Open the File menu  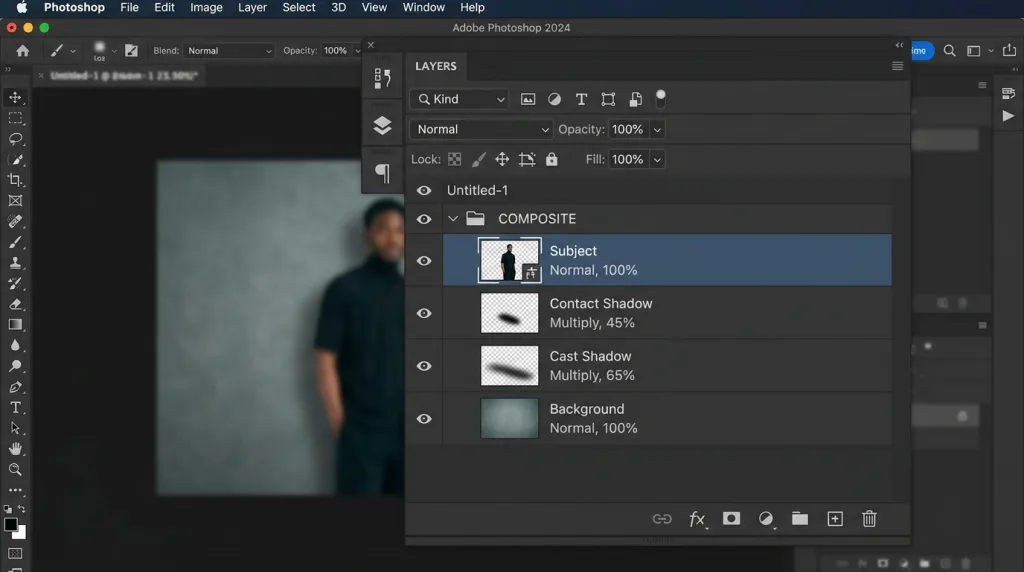pos(129,8)
